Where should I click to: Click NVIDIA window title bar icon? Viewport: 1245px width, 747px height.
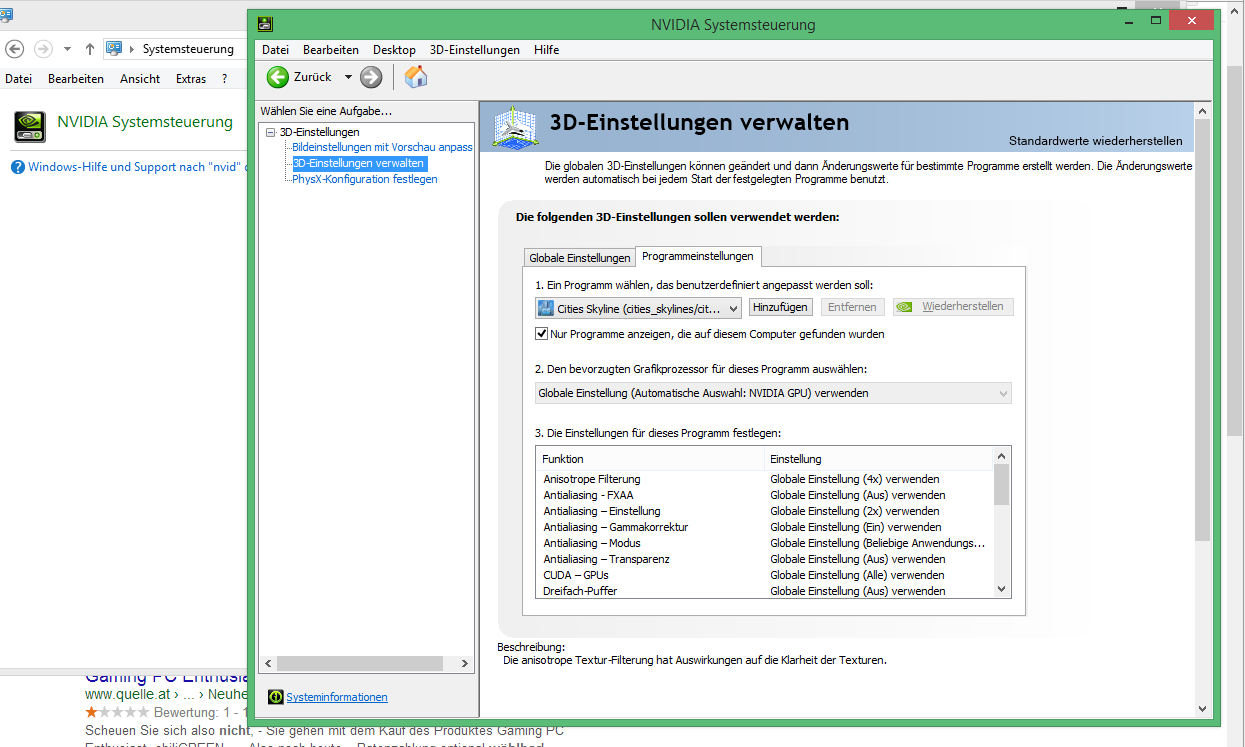(x=265, y=24)
